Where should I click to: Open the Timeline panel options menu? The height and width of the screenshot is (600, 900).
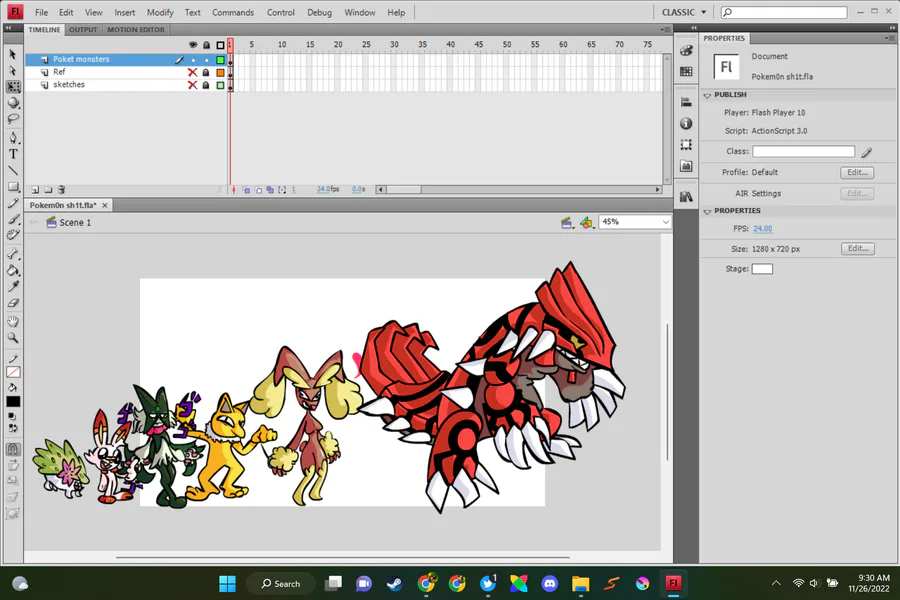point(664,29)
